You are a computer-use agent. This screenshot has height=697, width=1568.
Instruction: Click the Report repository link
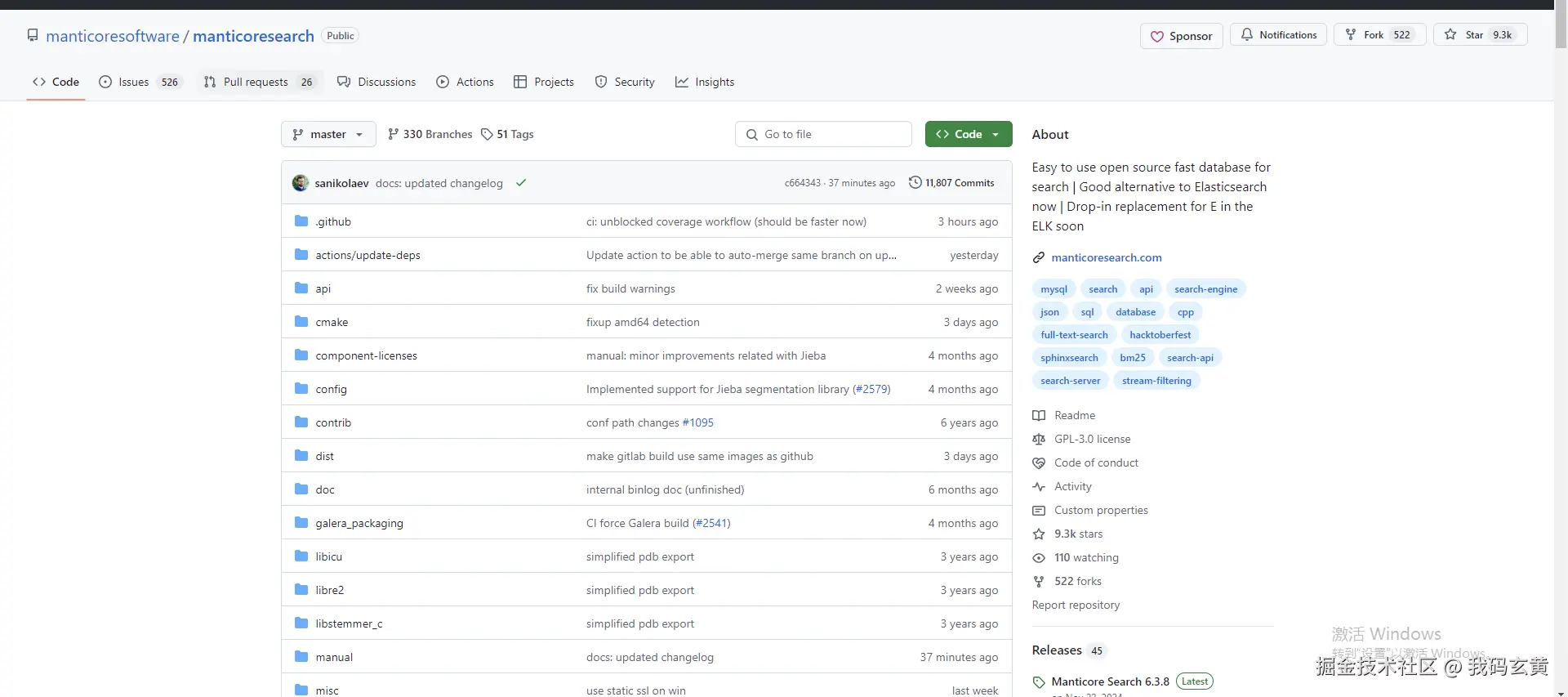(x=1076, y=605)
